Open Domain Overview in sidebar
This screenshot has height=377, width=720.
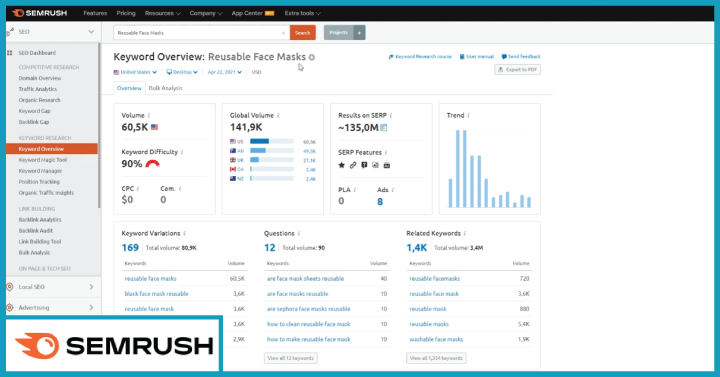[x=40, y=78]
